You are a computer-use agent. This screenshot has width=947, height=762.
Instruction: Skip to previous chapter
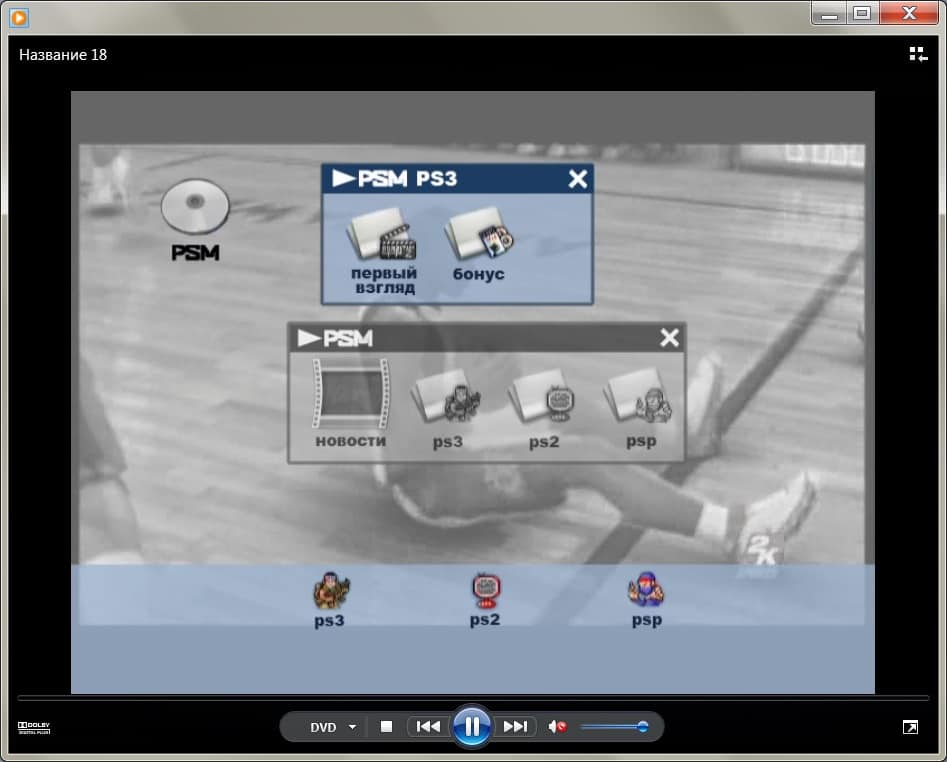click(429, 726)
